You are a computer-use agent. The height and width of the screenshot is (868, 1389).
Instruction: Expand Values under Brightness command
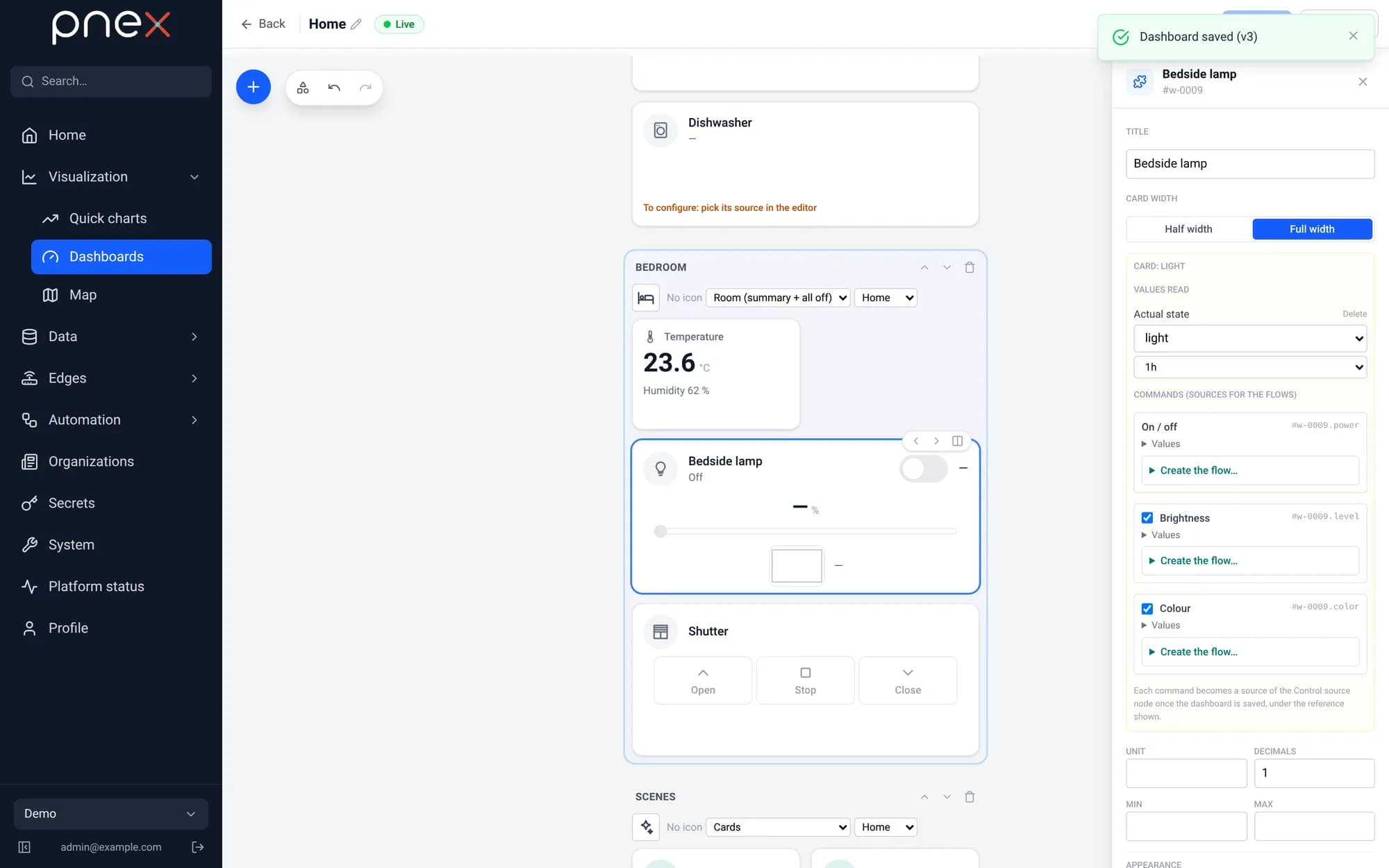(1161, 535)
